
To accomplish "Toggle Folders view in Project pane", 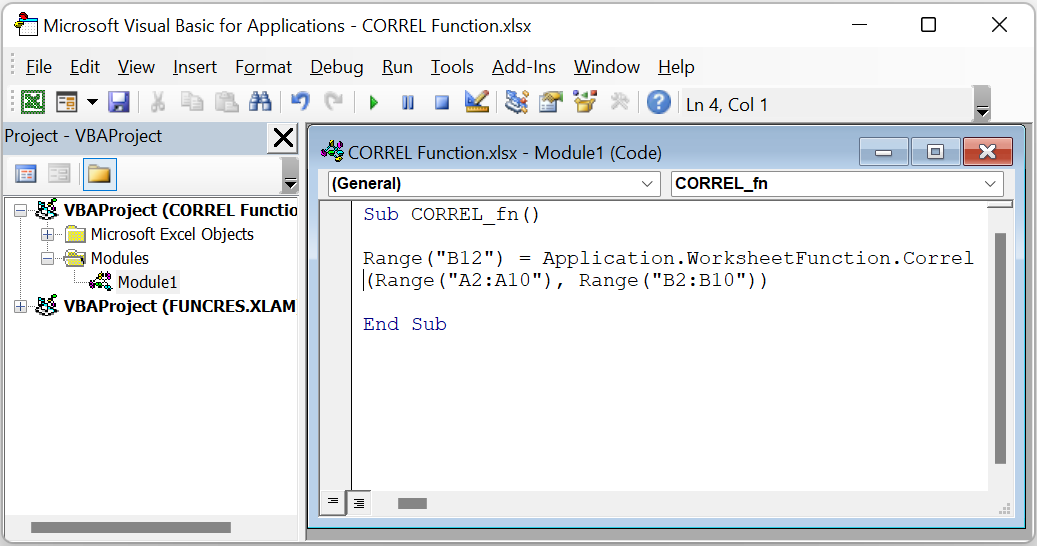I will 99,175.
